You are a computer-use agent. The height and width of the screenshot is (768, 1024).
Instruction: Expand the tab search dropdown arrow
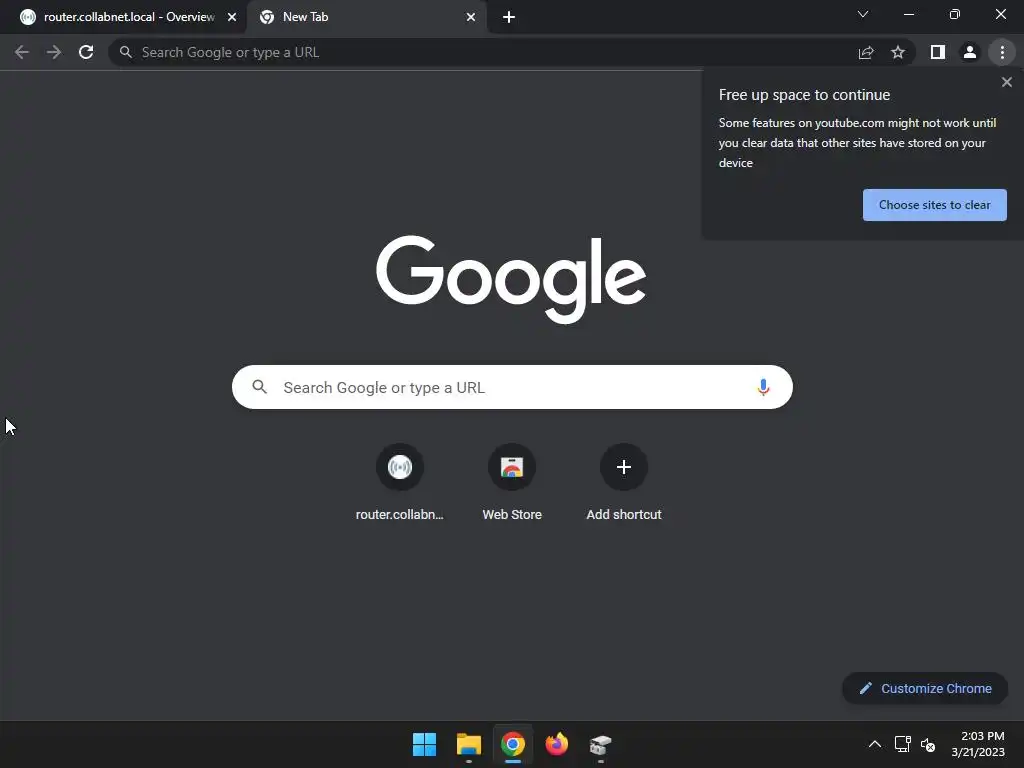click(863, 14)
